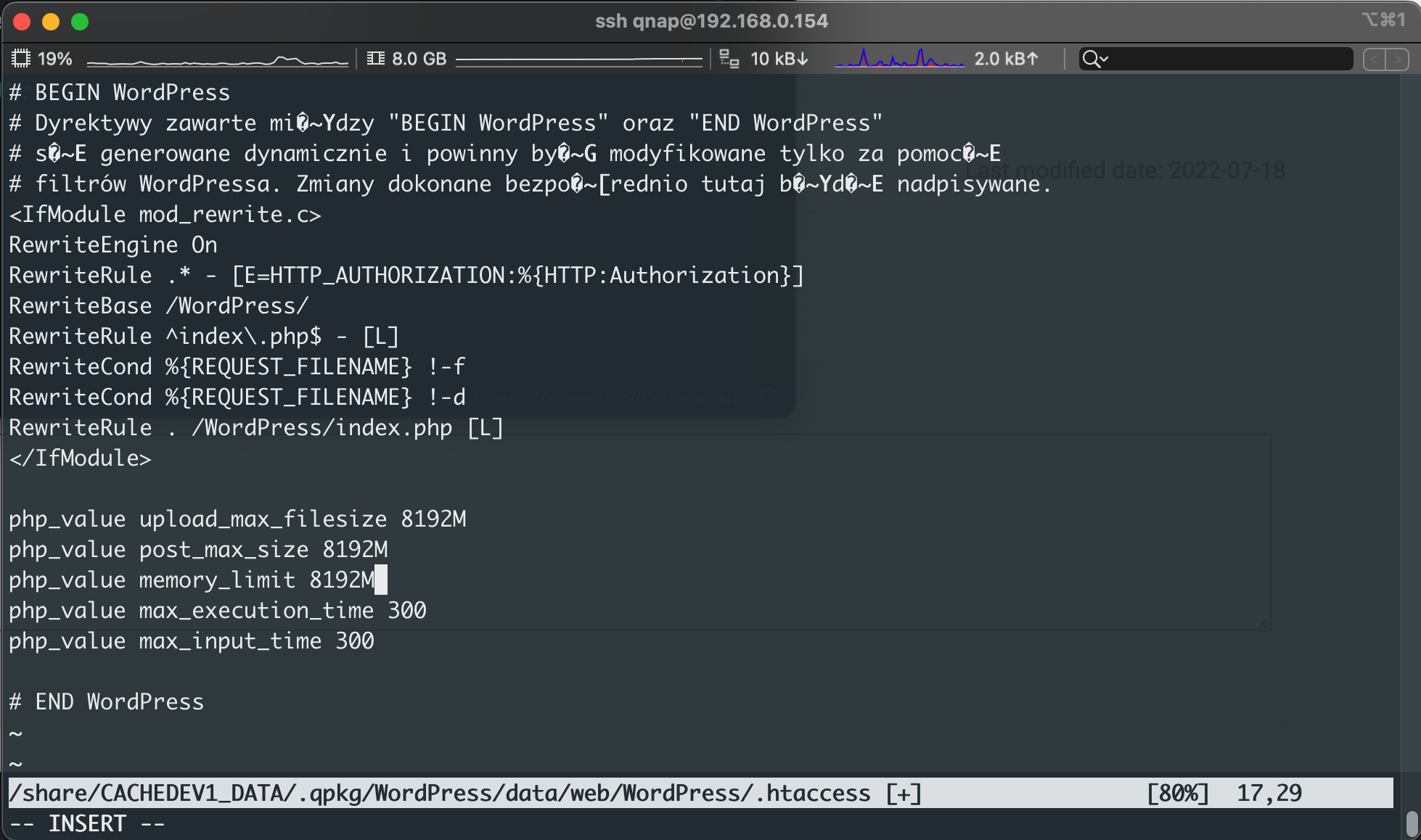Click on the RewriteEngine On line
The width and height of the screenshot is (1421, 840).
(113, 245)
